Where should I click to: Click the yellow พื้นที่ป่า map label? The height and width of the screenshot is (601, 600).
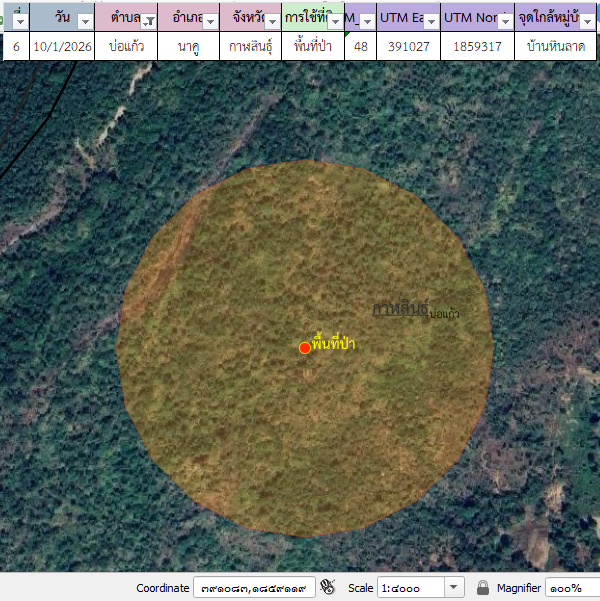click(x=334, y=344)
